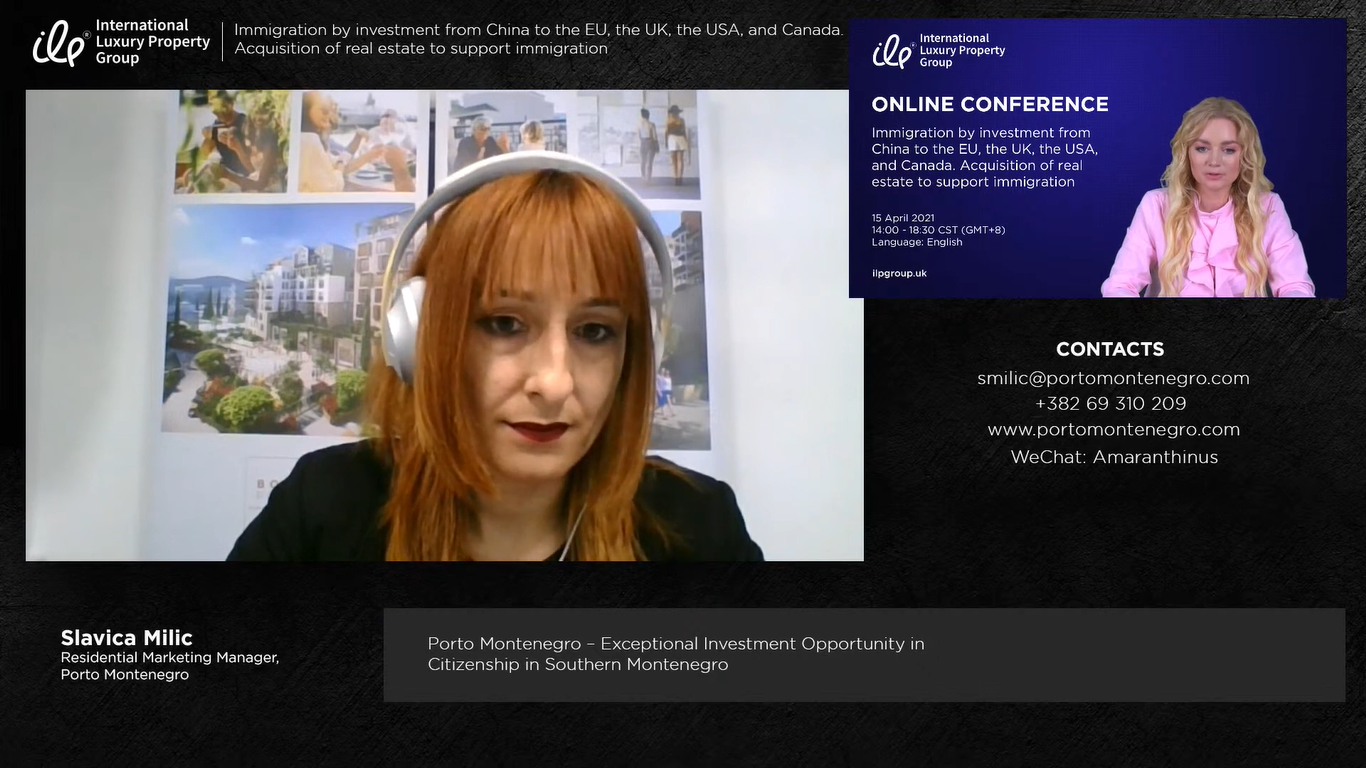Viewport: 1366px width, 768px height.
Task: Click the 15 April 2021 date text
Action: (x=903, y=218)
